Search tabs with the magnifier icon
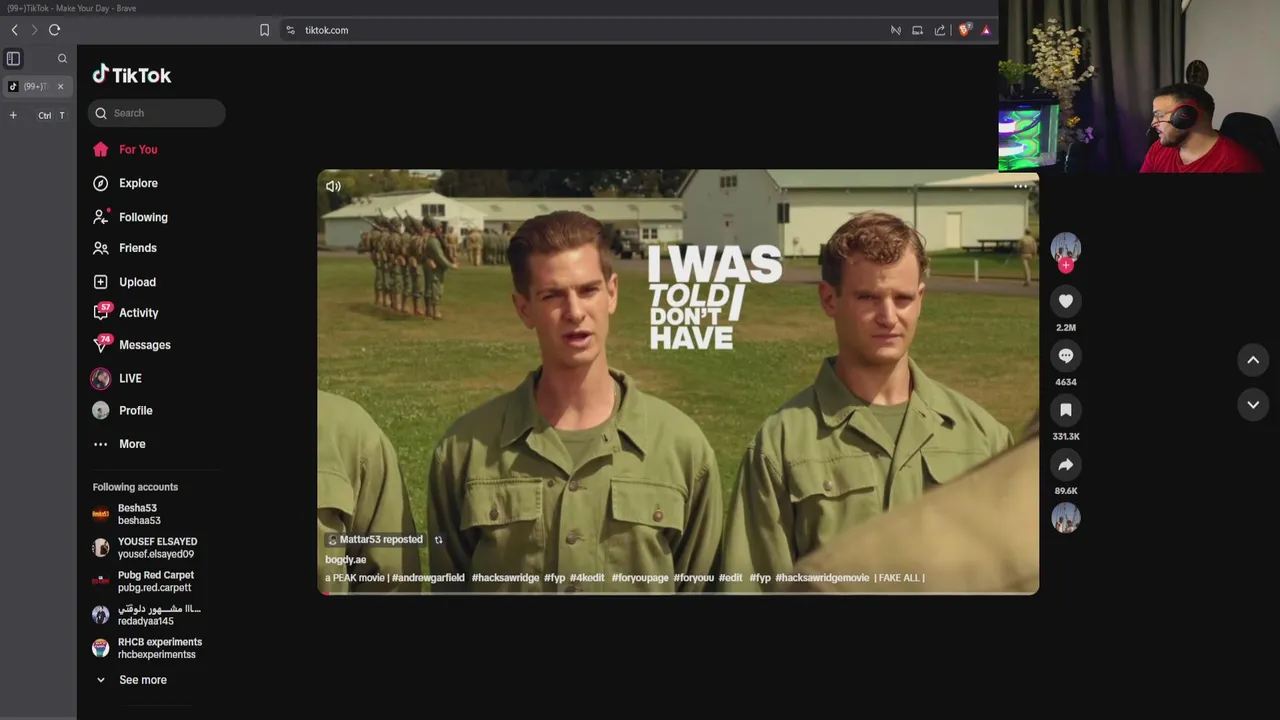This screenshot has width=1280, height=720. tap(62, 59)
